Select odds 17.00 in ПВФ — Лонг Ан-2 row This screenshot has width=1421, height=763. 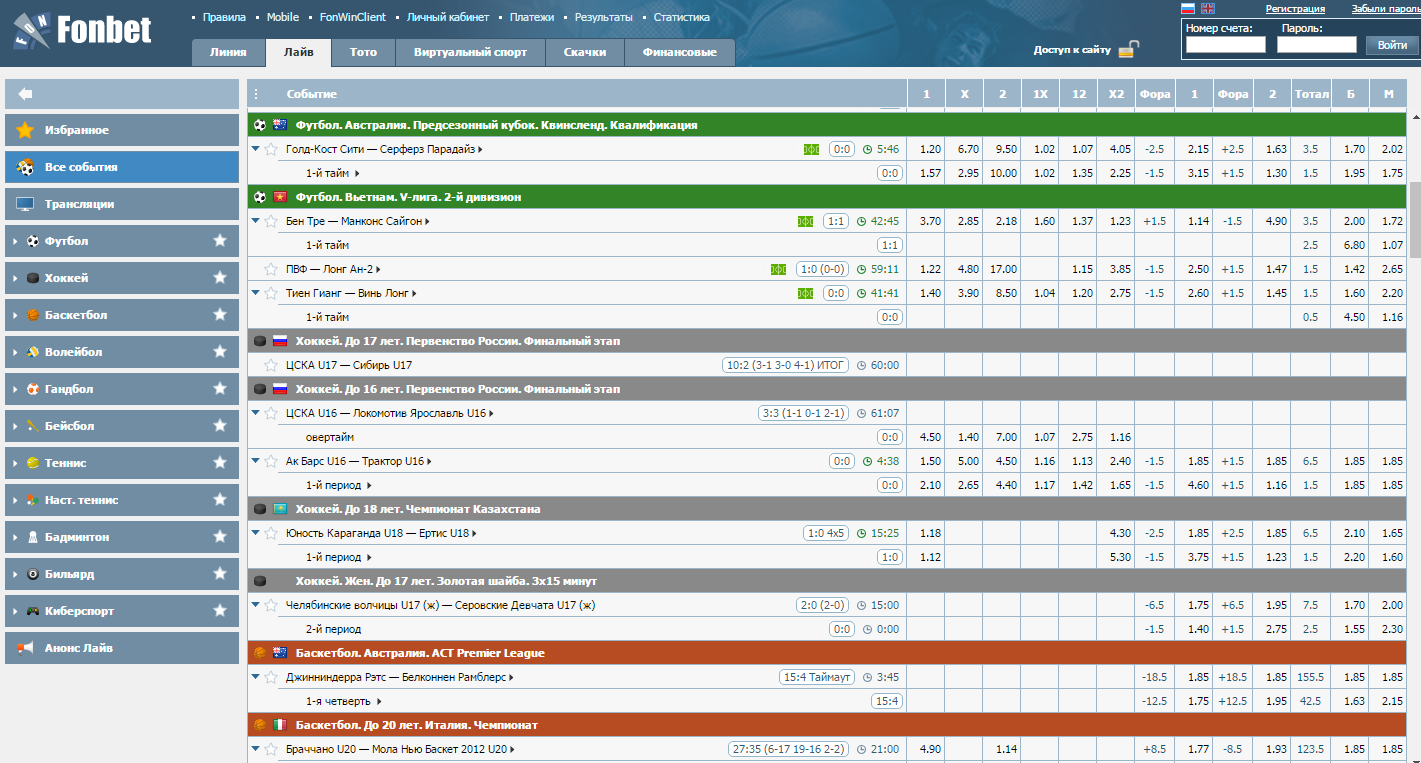pyautogui.click(x=1002, y=269)
